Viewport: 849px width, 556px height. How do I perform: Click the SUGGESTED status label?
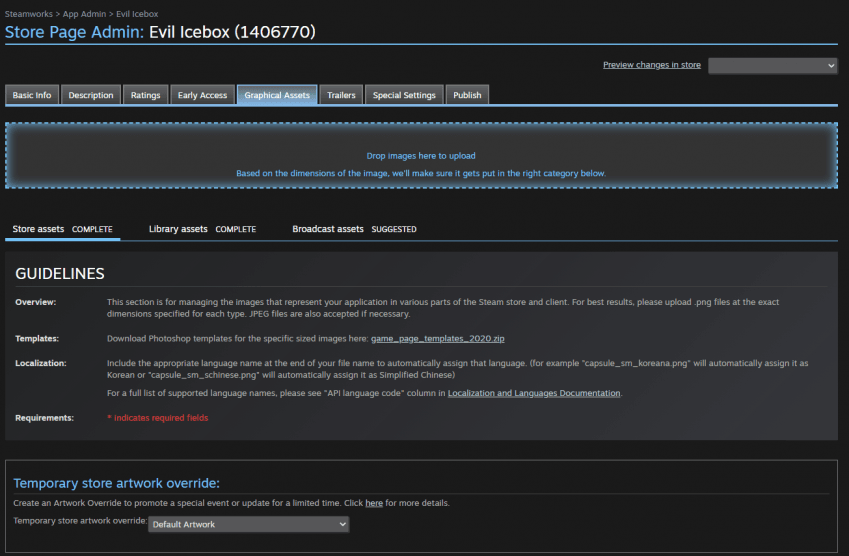point(394,230)
